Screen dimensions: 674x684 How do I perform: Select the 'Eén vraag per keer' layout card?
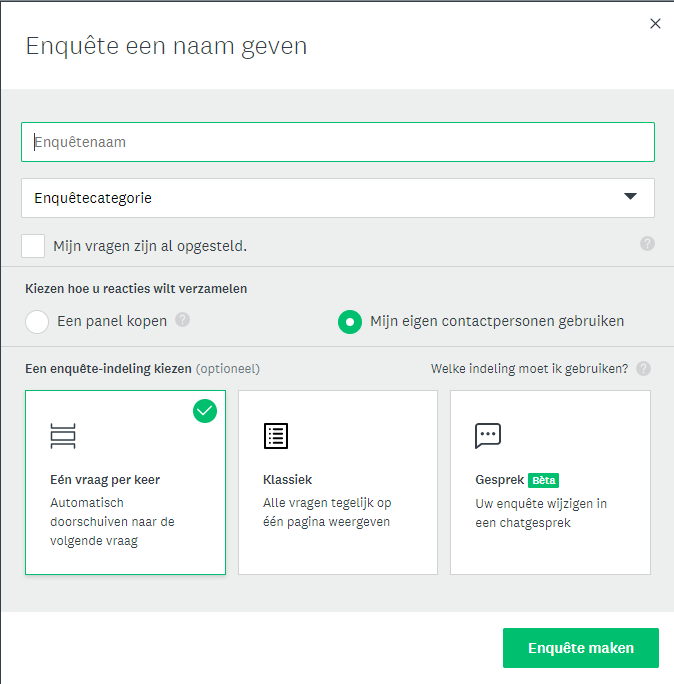point(126,482)
